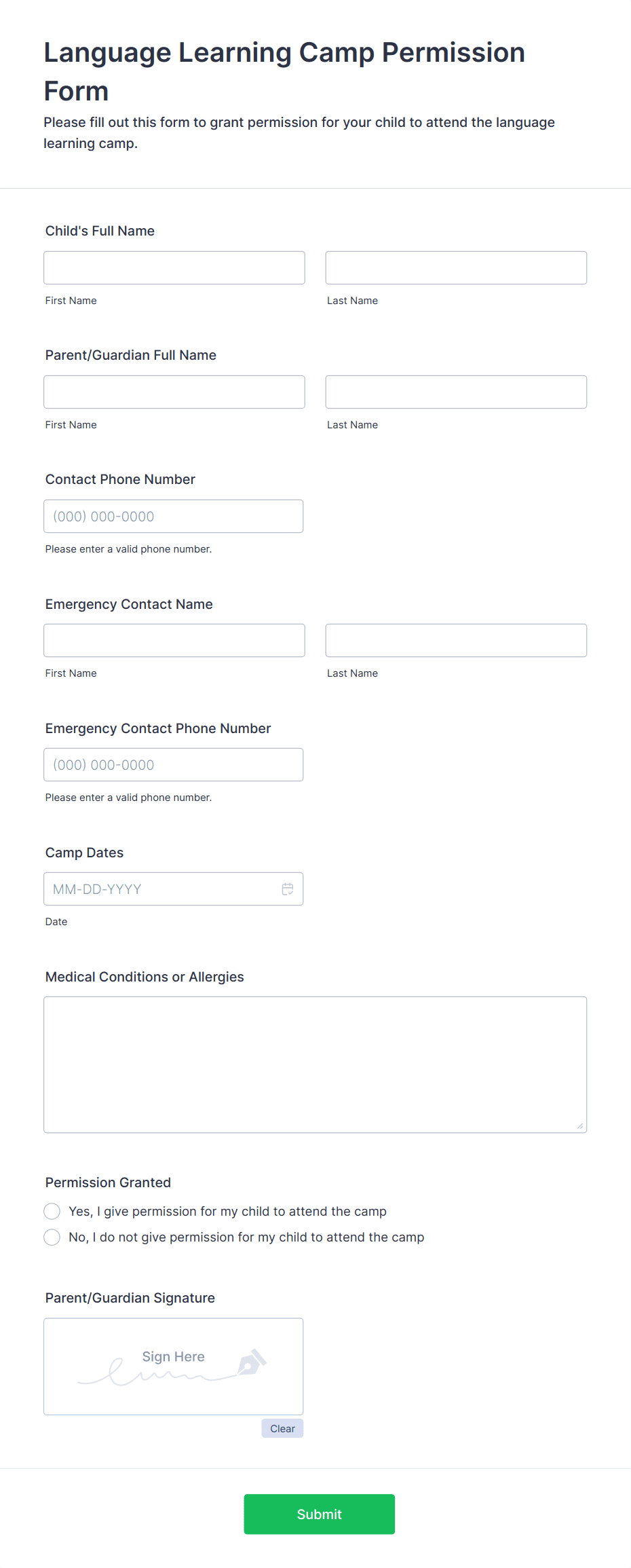Click Emergency Contact First Name field
631x1568 pixels.
coord(174,641)
